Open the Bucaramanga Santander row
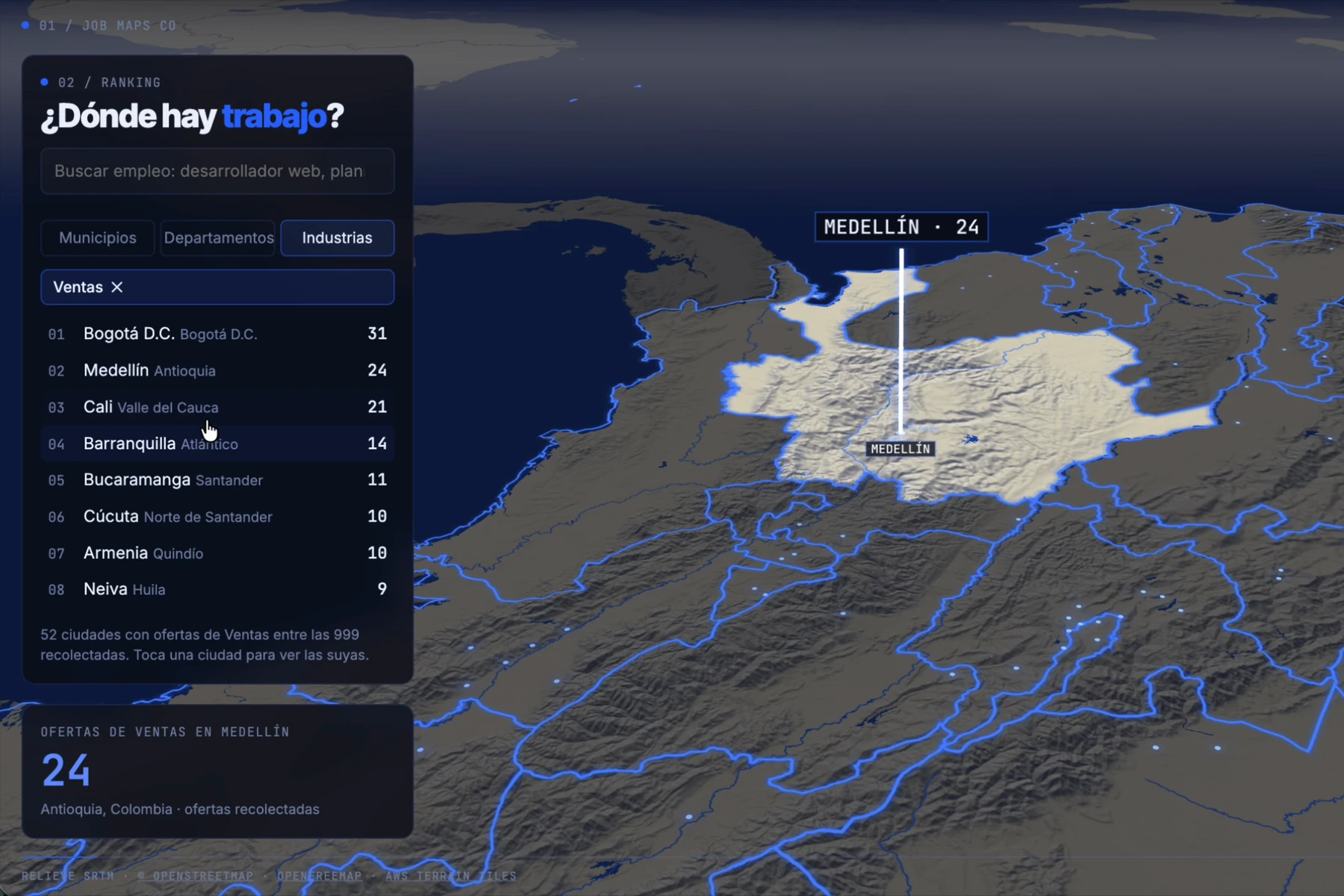Viewport: 1344px width, 896px height. (217, 480)
